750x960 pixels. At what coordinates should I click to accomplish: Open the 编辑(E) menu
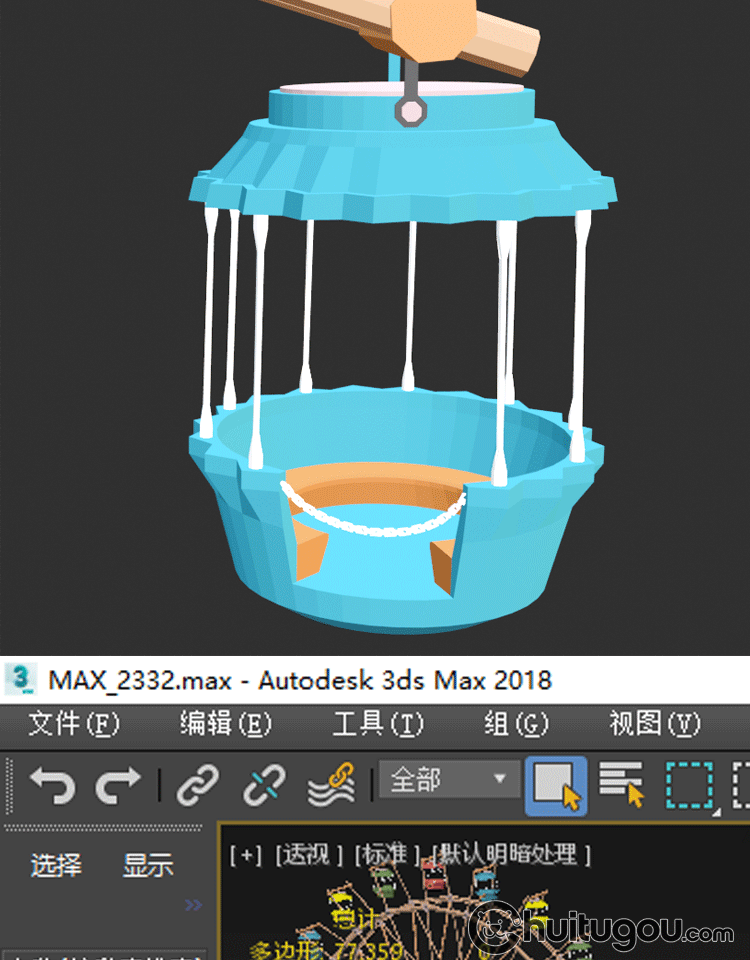click(x=225, y=723)
